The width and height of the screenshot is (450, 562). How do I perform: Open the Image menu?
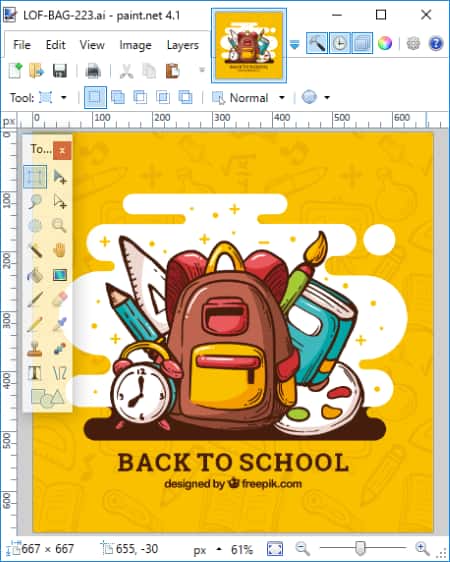pyautogui.click(x=135, y=45)
